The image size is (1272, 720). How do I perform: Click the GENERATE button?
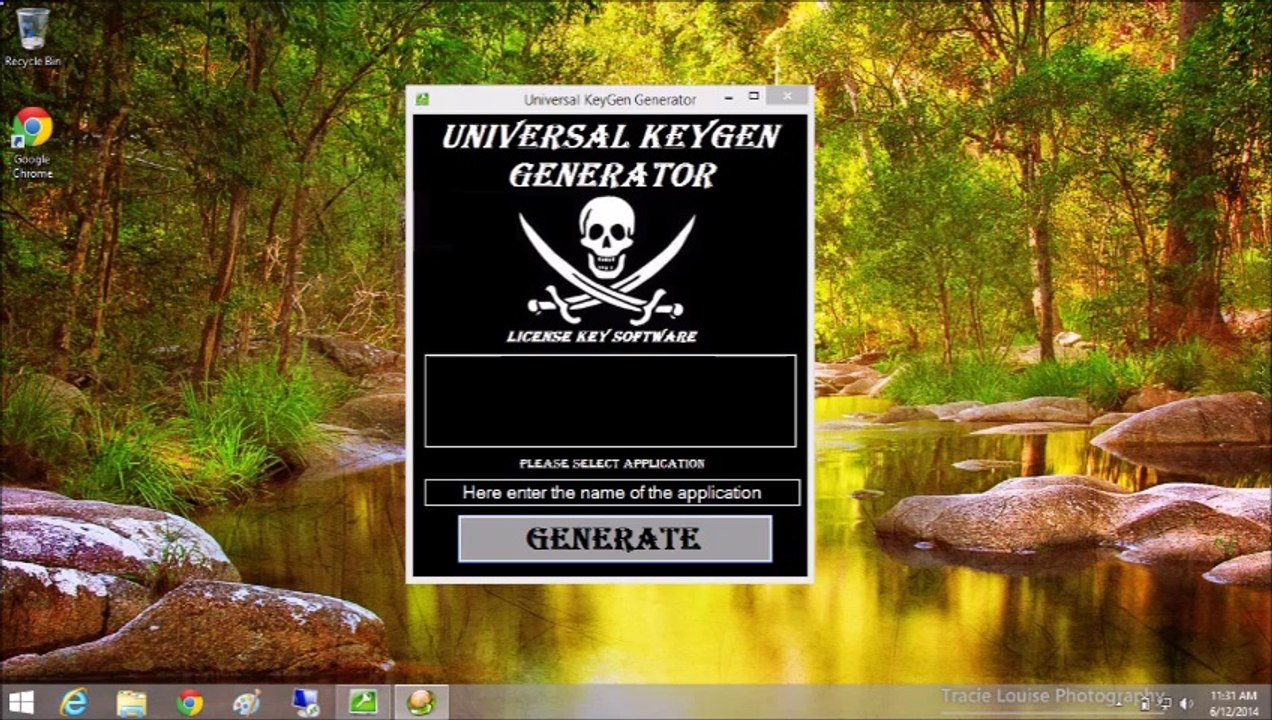[615, 539]
